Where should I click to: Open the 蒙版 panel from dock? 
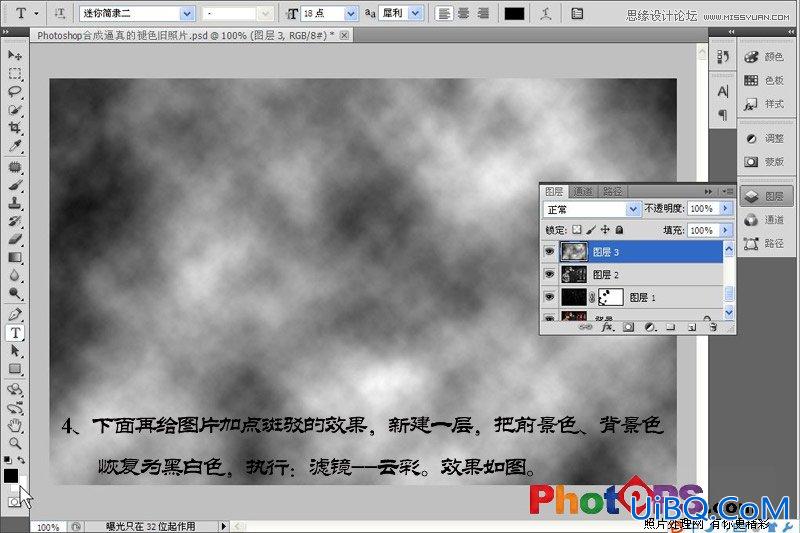click(x=765, y=162)
